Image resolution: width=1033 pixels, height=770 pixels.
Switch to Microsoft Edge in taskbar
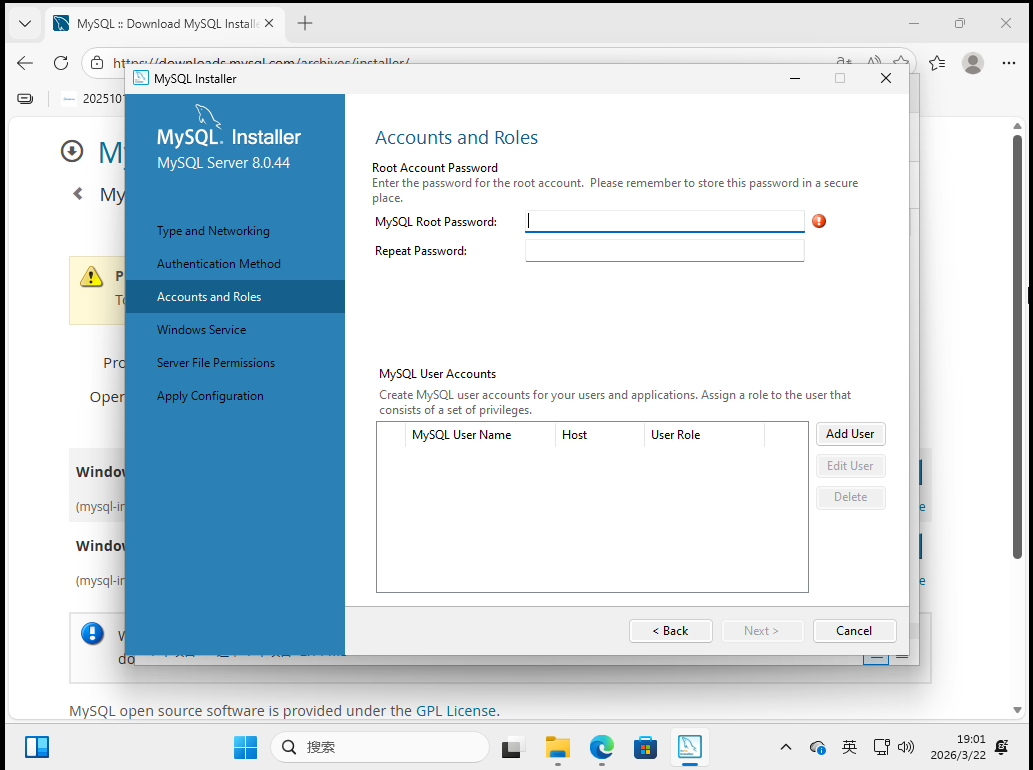[601, 748]
